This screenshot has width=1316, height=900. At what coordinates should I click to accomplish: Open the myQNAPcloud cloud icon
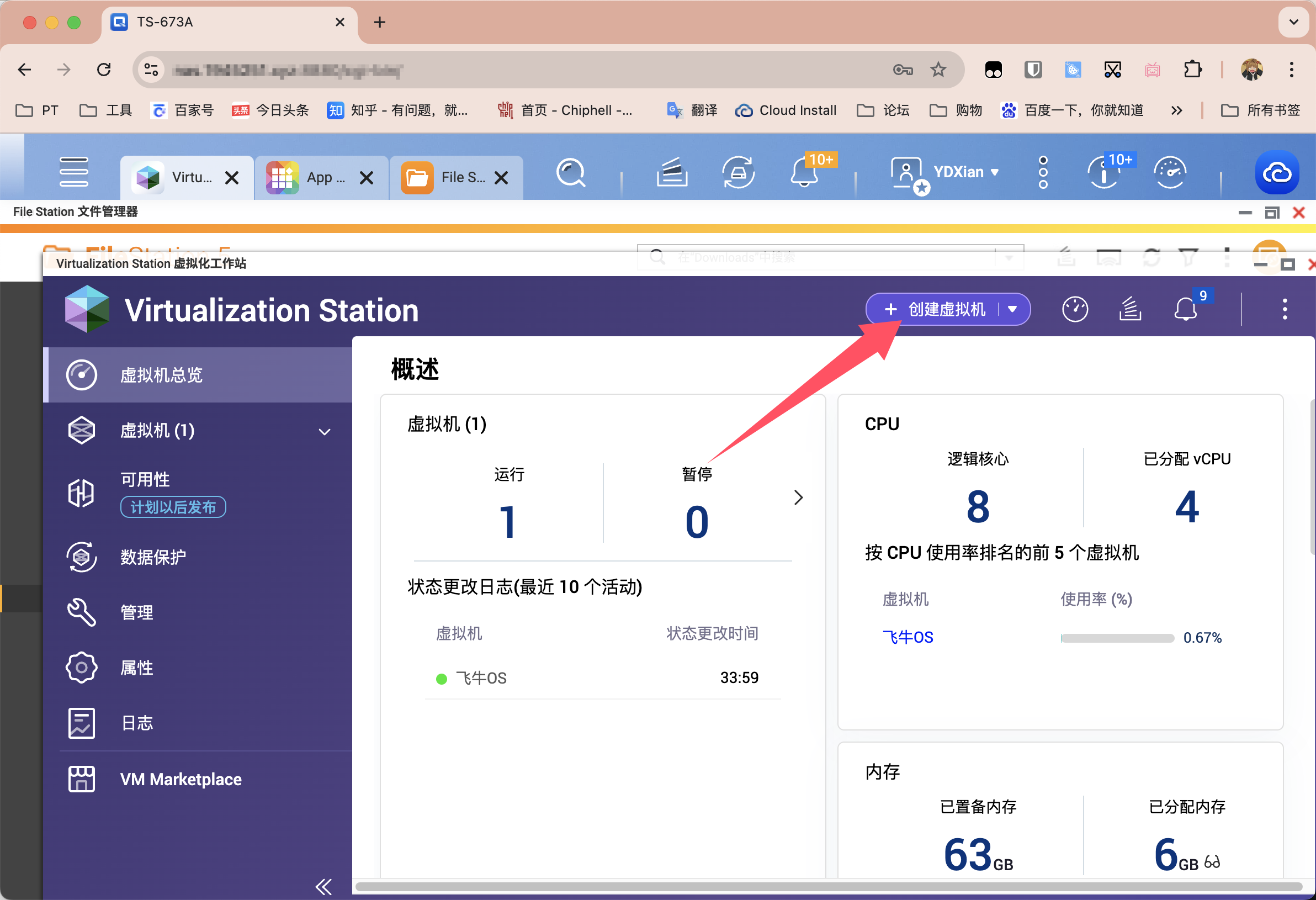(x=1277, y=172)
